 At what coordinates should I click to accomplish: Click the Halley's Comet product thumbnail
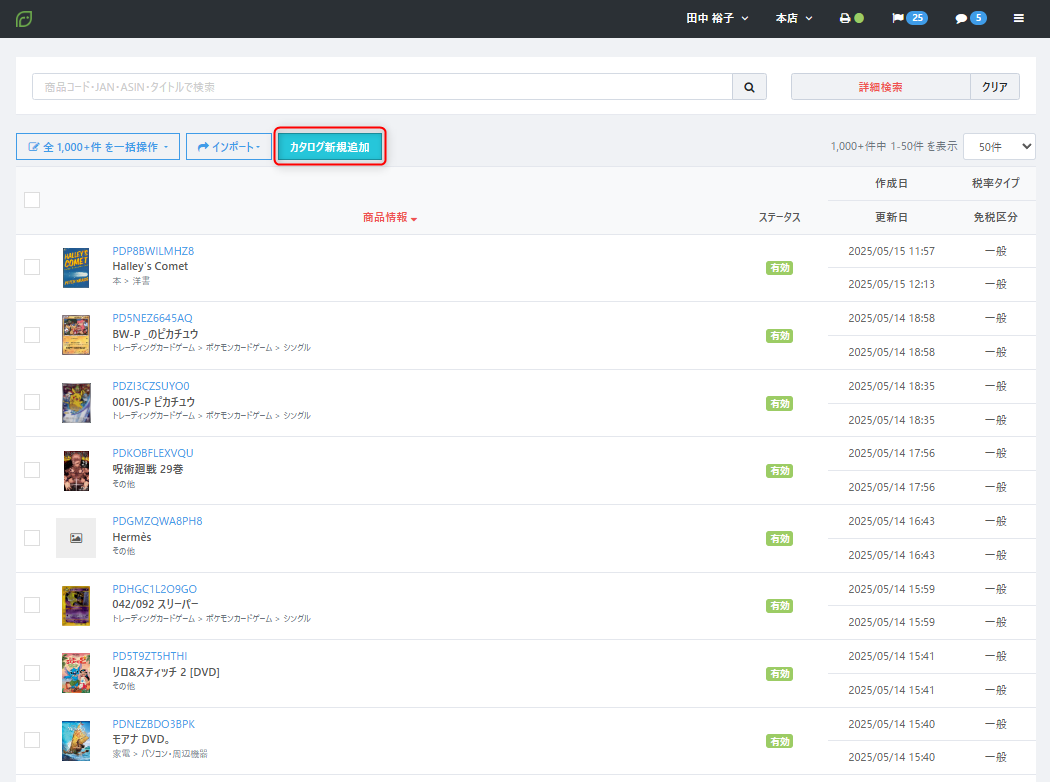pyautogui.click(x=76, y=268)
